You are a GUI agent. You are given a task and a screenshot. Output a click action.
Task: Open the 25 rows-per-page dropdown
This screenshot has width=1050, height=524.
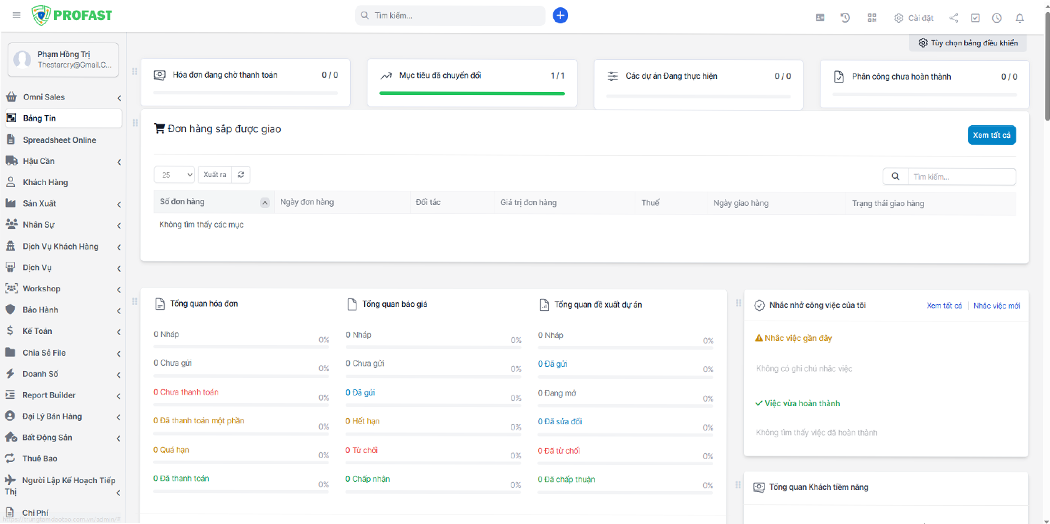[174, 175]
